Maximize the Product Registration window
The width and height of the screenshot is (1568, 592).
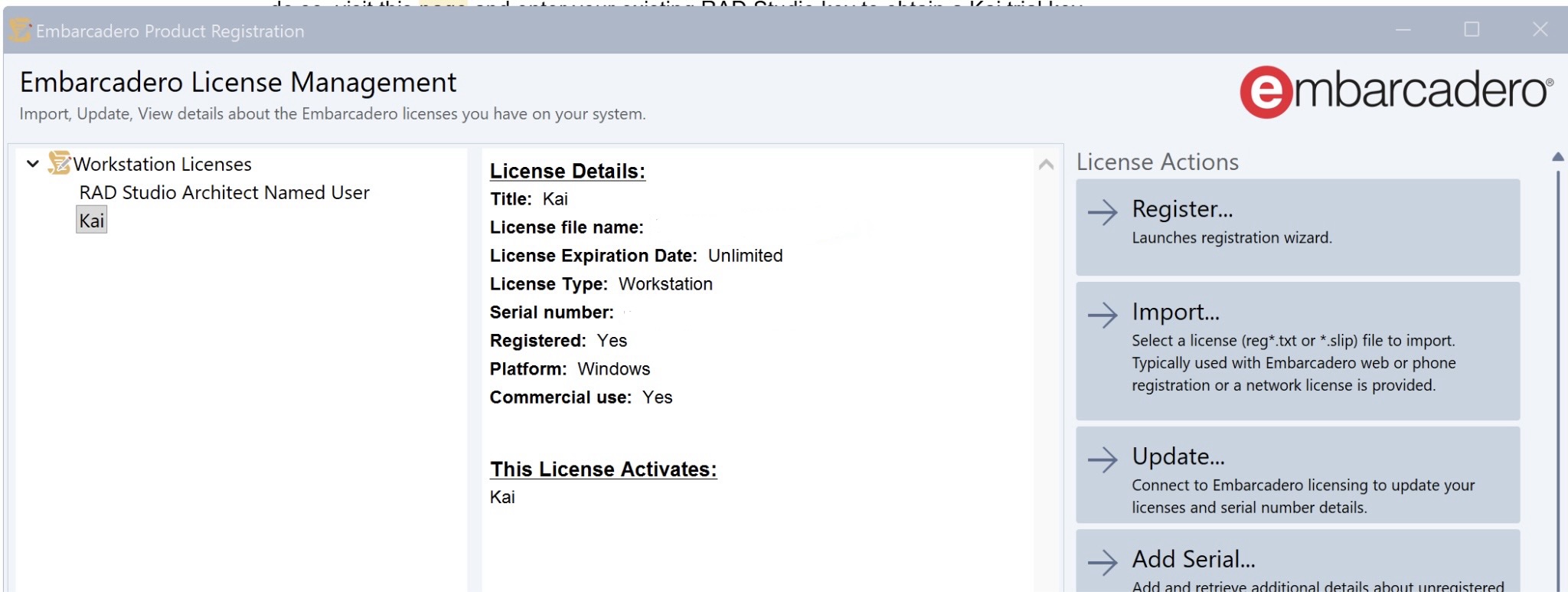[1472, 30]
